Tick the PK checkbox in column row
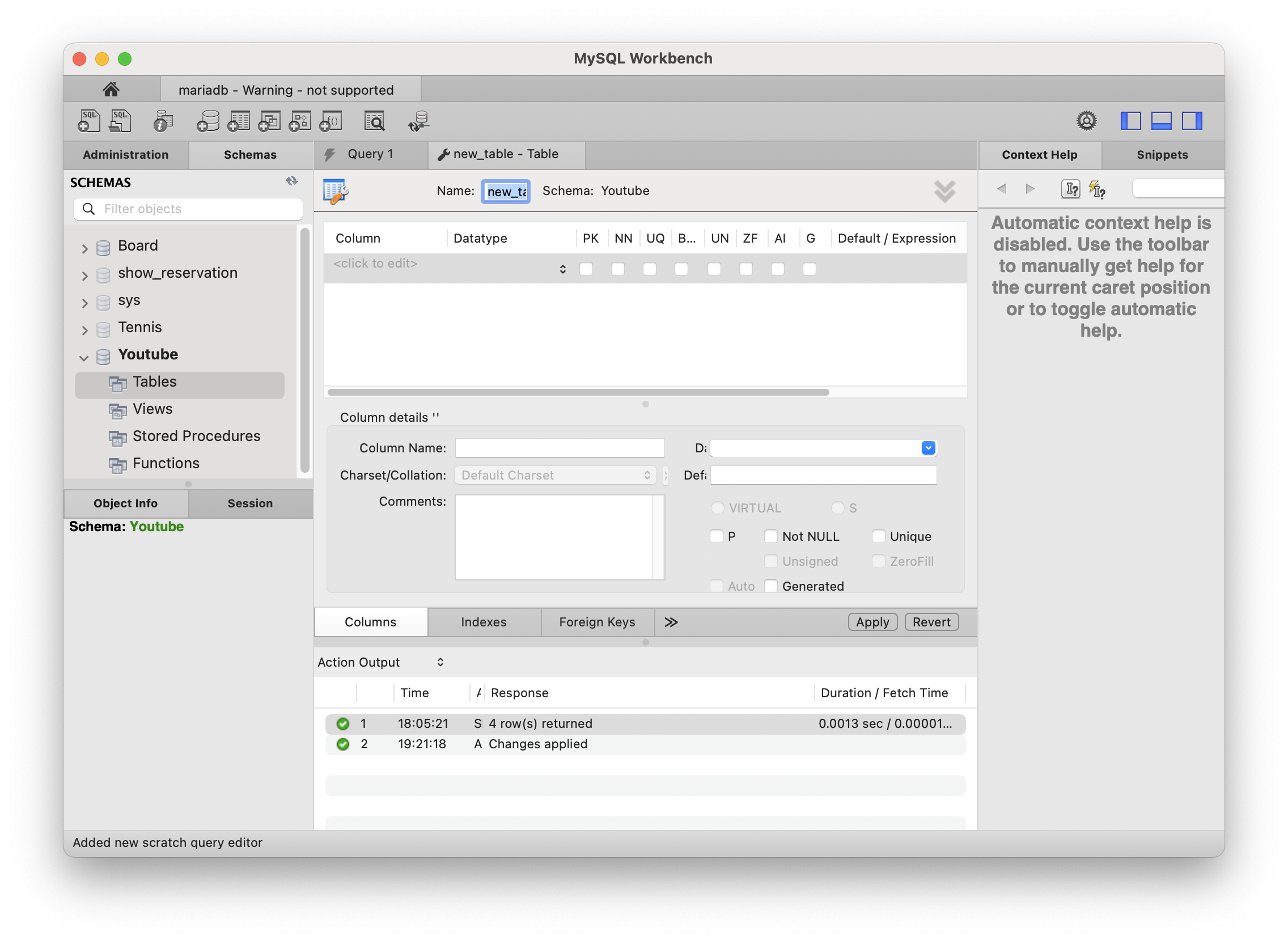Screen dimensions: 1288x941 tap(586, 269)
